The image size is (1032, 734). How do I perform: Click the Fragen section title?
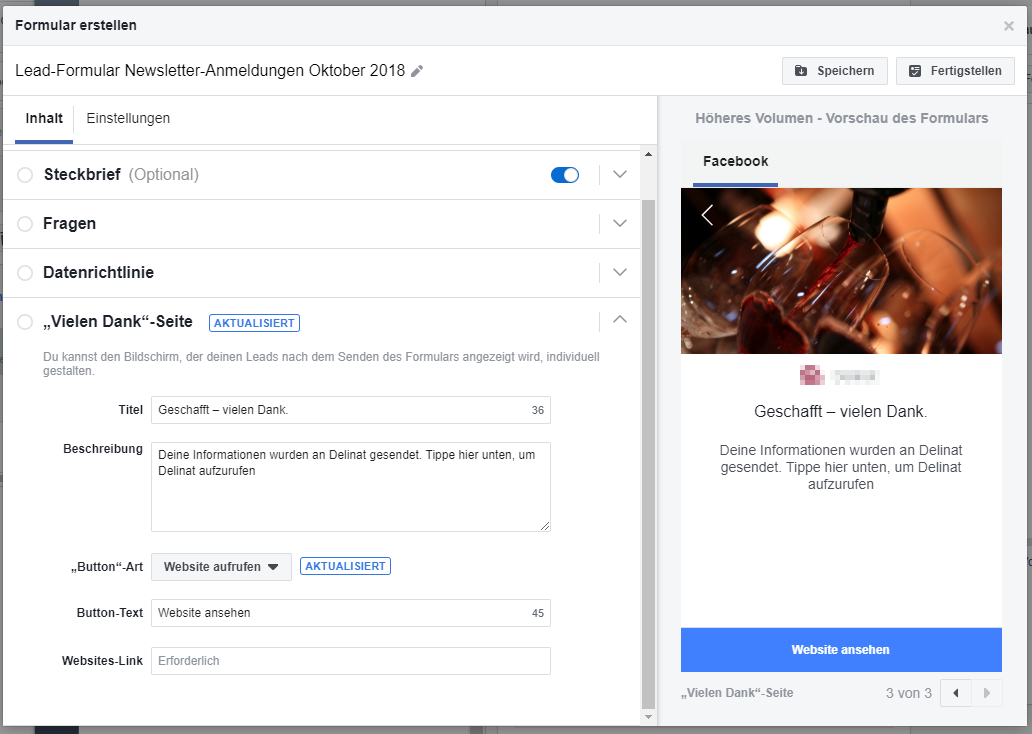coord(69,224)
